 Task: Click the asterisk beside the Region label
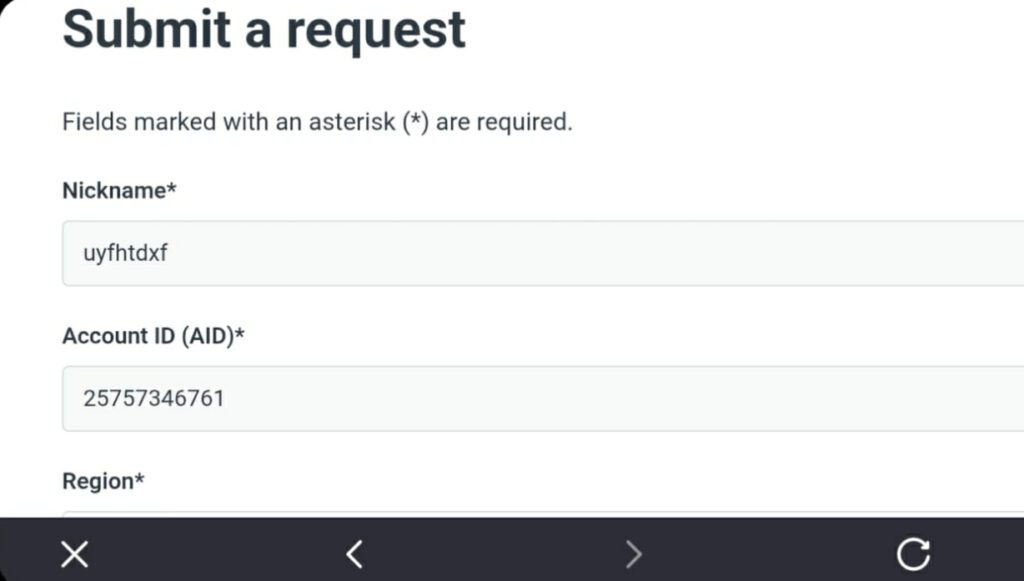(140, 479)
